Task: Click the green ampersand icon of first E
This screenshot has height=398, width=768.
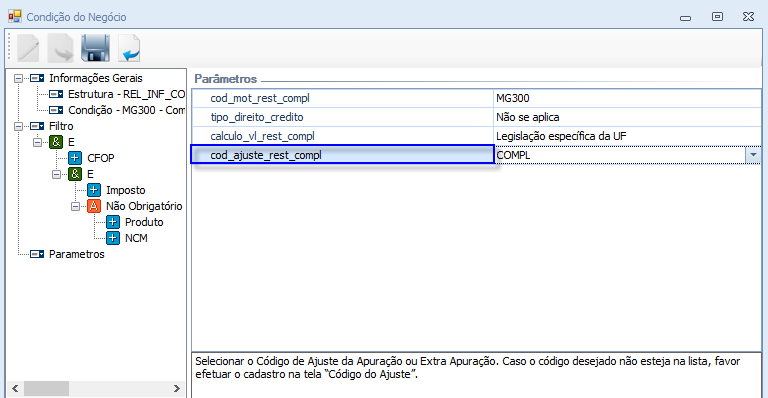Action: tap(56, 142)
